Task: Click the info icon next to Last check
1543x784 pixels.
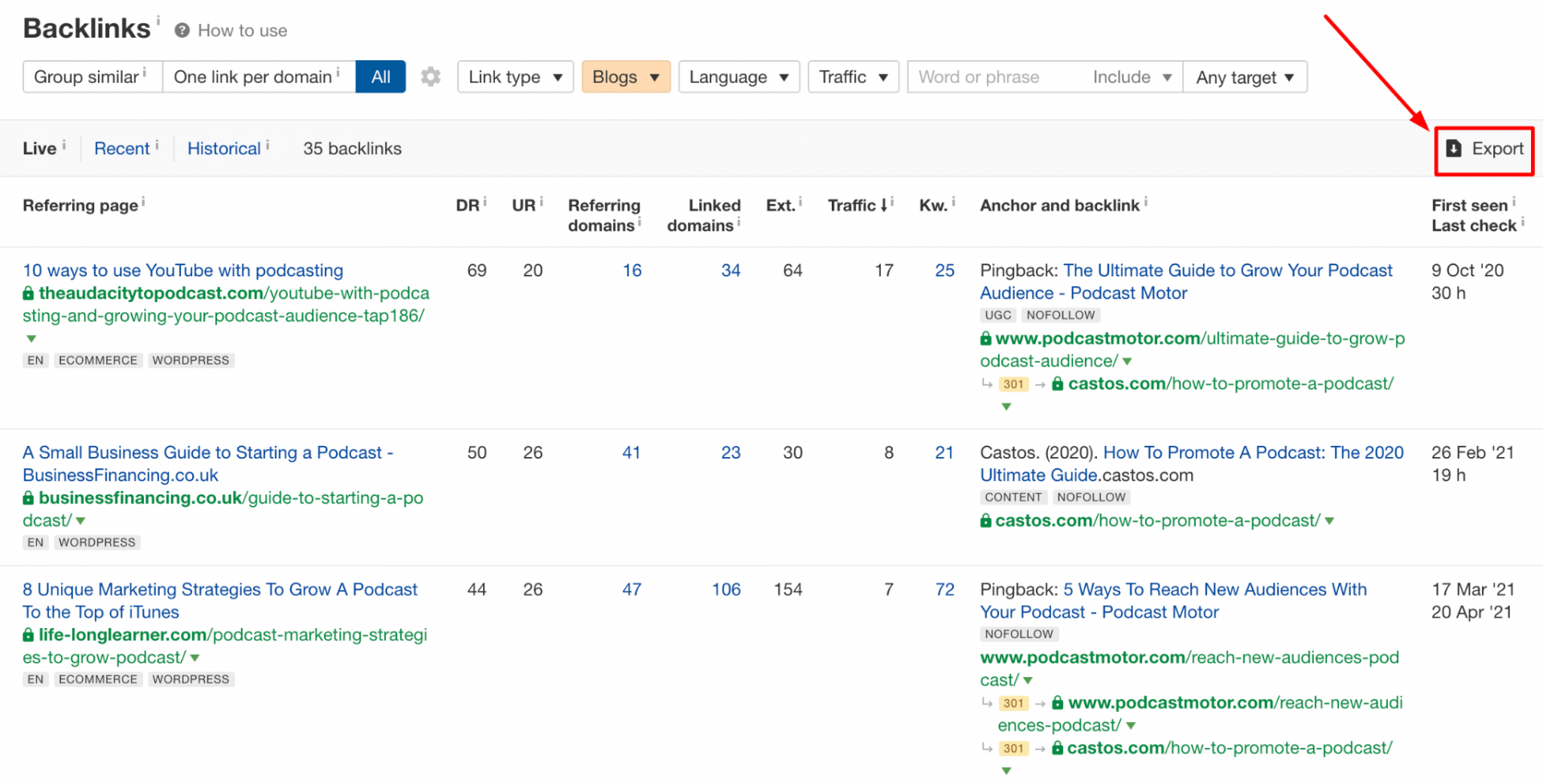Action: point(1522,221)
